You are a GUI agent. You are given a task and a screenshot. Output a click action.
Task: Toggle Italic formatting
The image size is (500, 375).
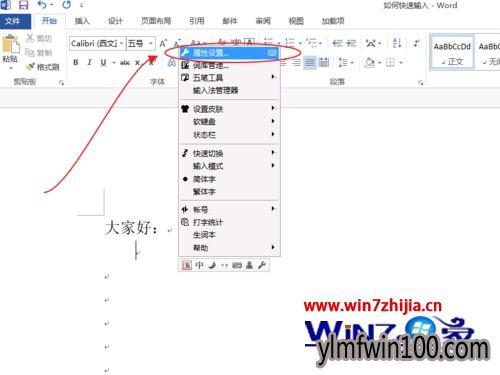tap(89, 62)
